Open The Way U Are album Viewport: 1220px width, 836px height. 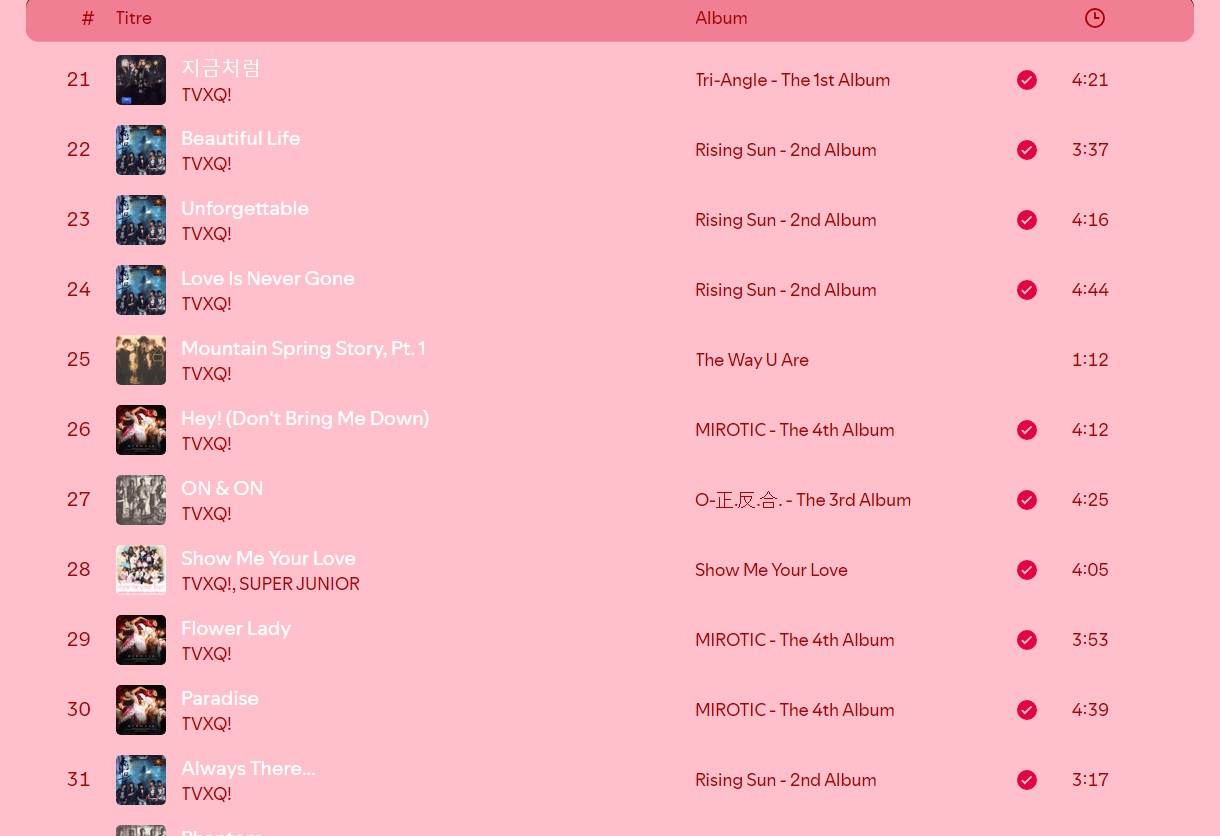click(x=752, y=360)
